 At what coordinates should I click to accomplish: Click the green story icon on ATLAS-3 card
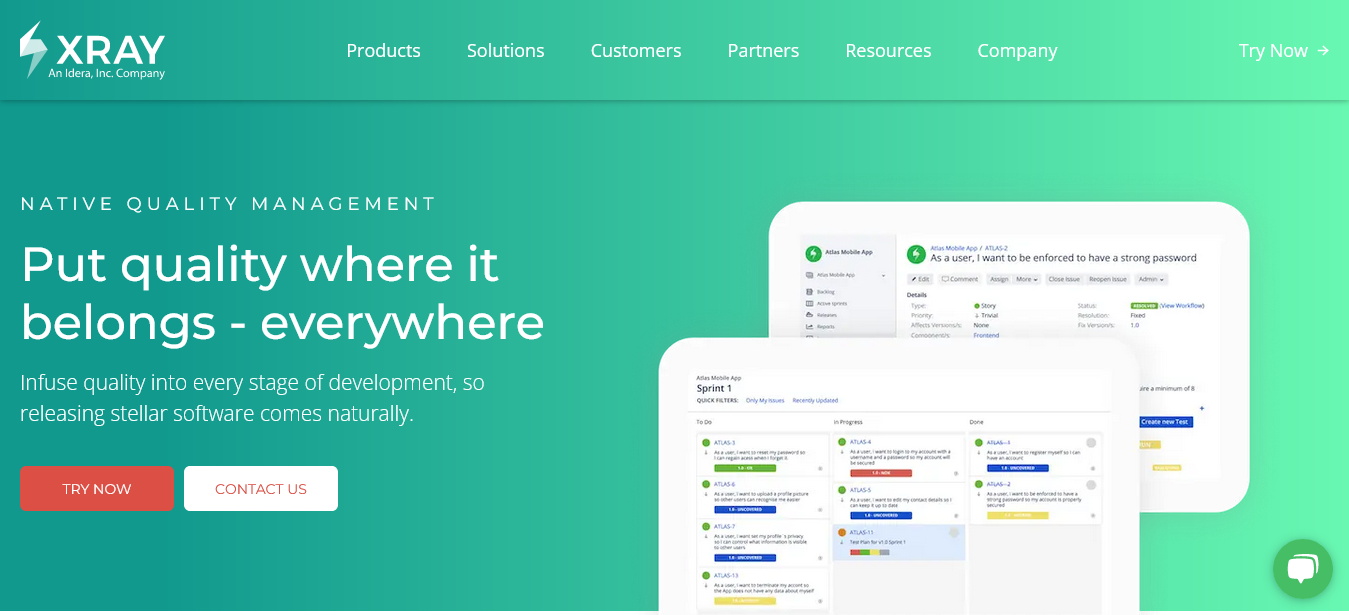tap(706, 442)
